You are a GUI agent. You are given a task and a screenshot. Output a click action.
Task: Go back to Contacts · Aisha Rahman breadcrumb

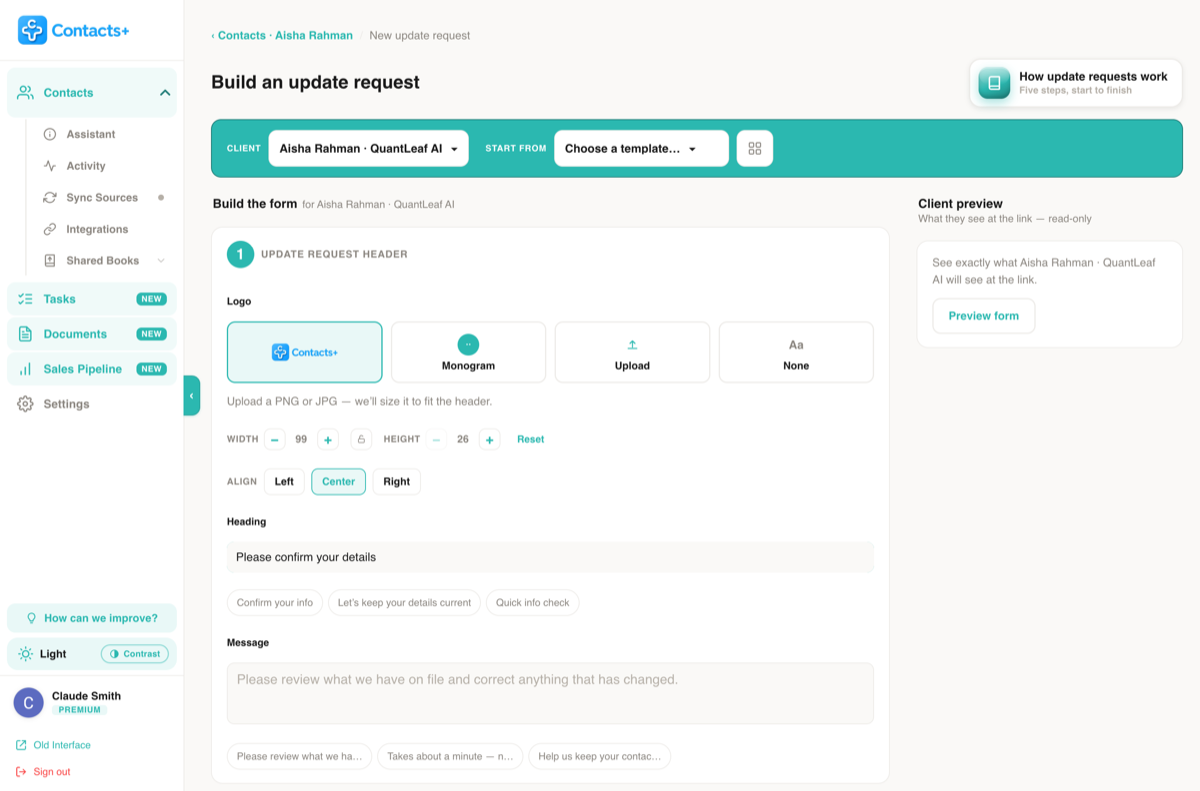click(282, 35)
